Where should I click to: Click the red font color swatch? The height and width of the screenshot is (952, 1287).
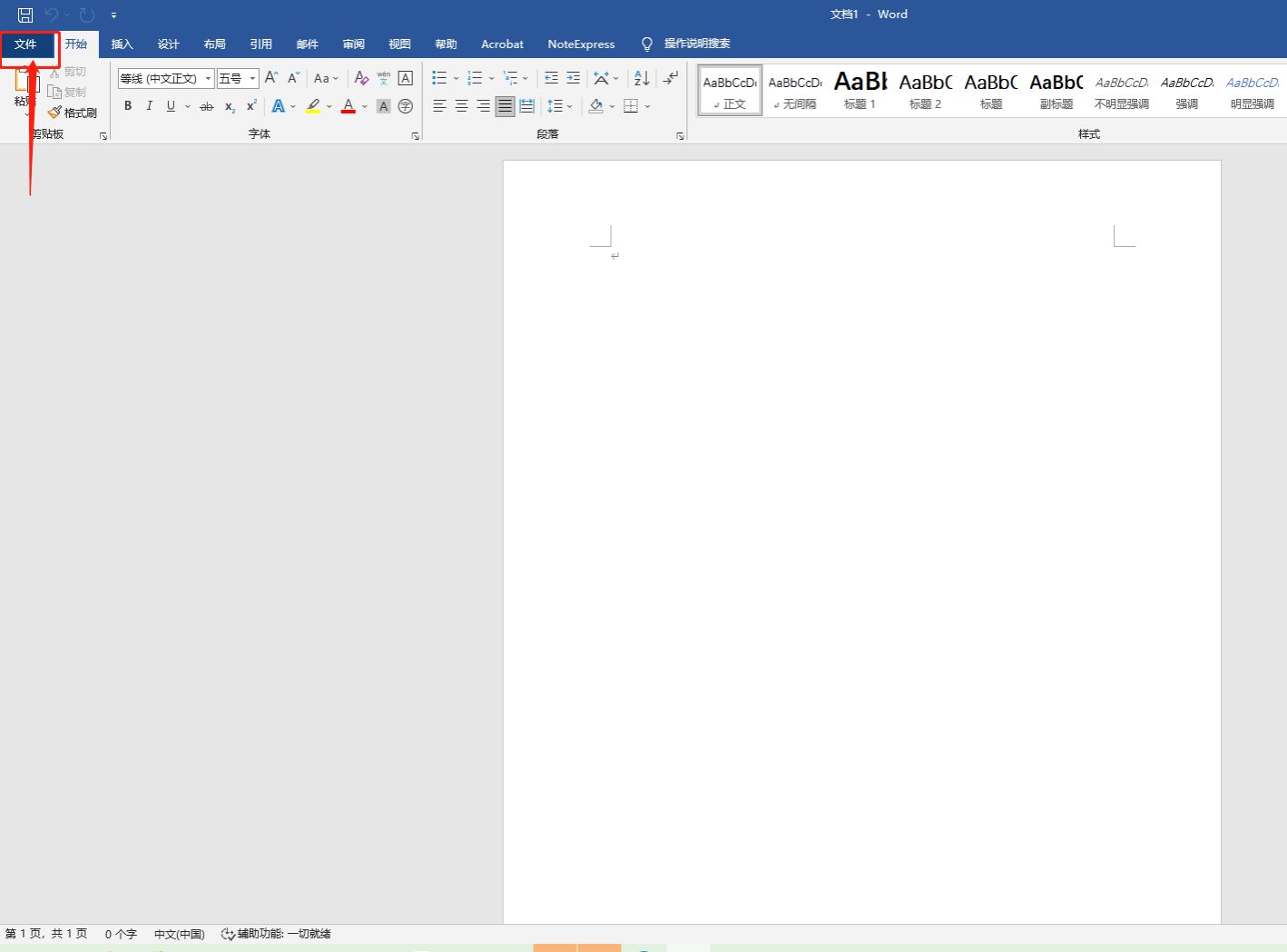point(349,106)
